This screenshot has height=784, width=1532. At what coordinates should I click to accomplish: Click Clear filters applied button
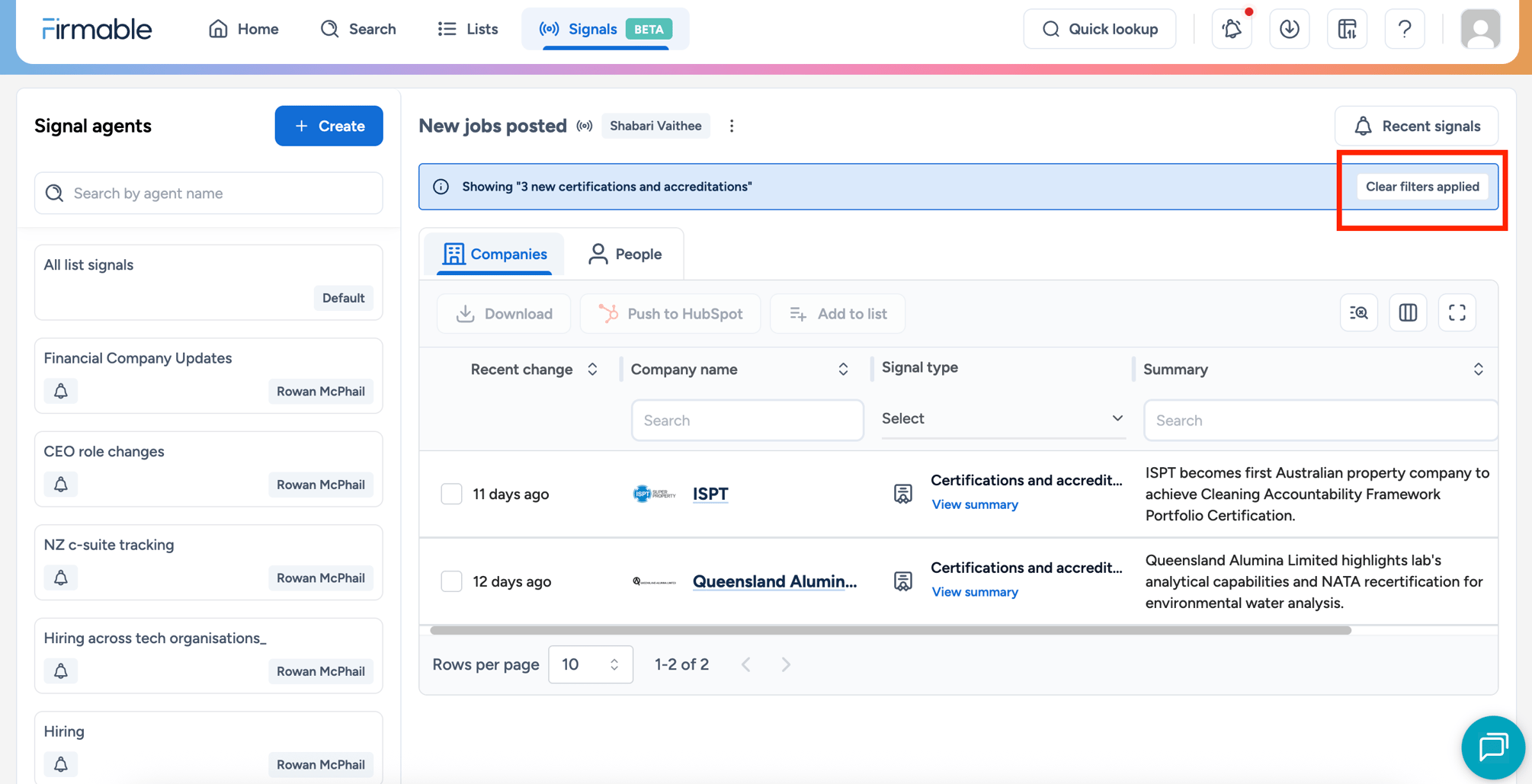click(1421, 187)
